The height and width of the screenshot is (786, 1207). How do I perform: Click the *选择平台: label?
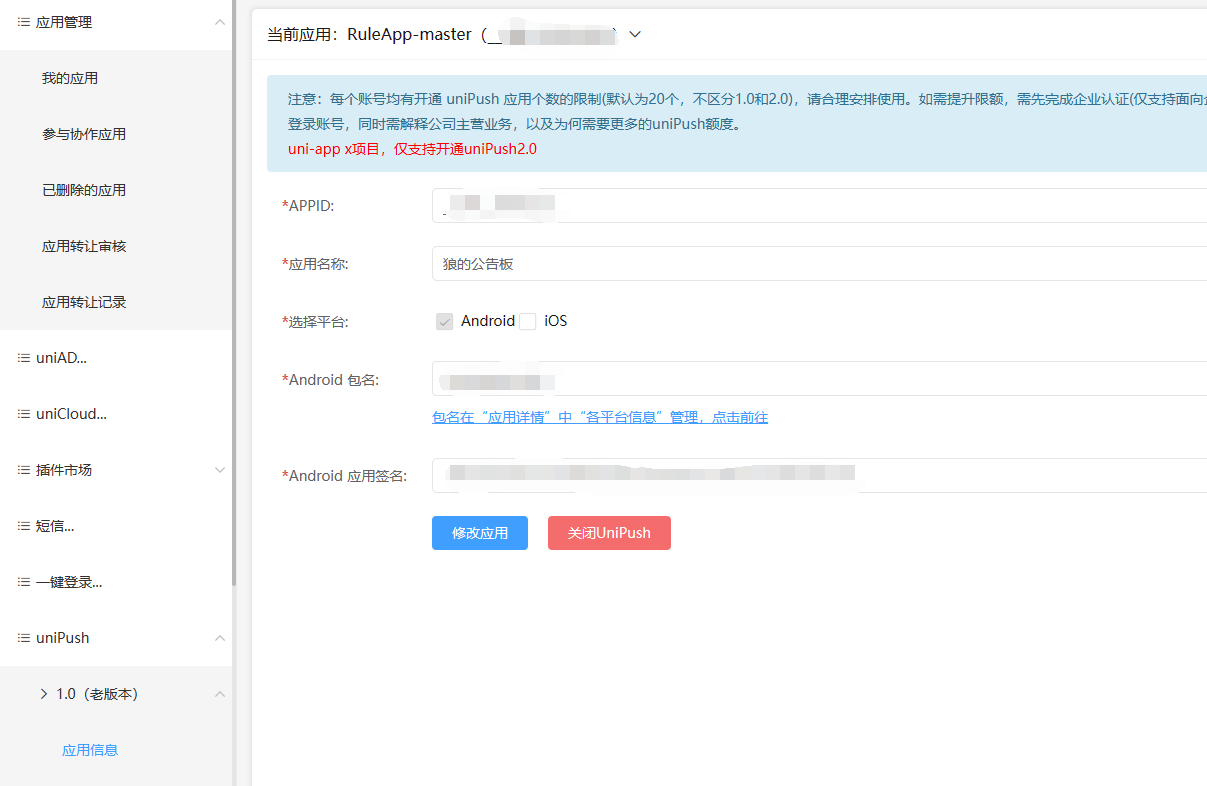coord(315,322)
